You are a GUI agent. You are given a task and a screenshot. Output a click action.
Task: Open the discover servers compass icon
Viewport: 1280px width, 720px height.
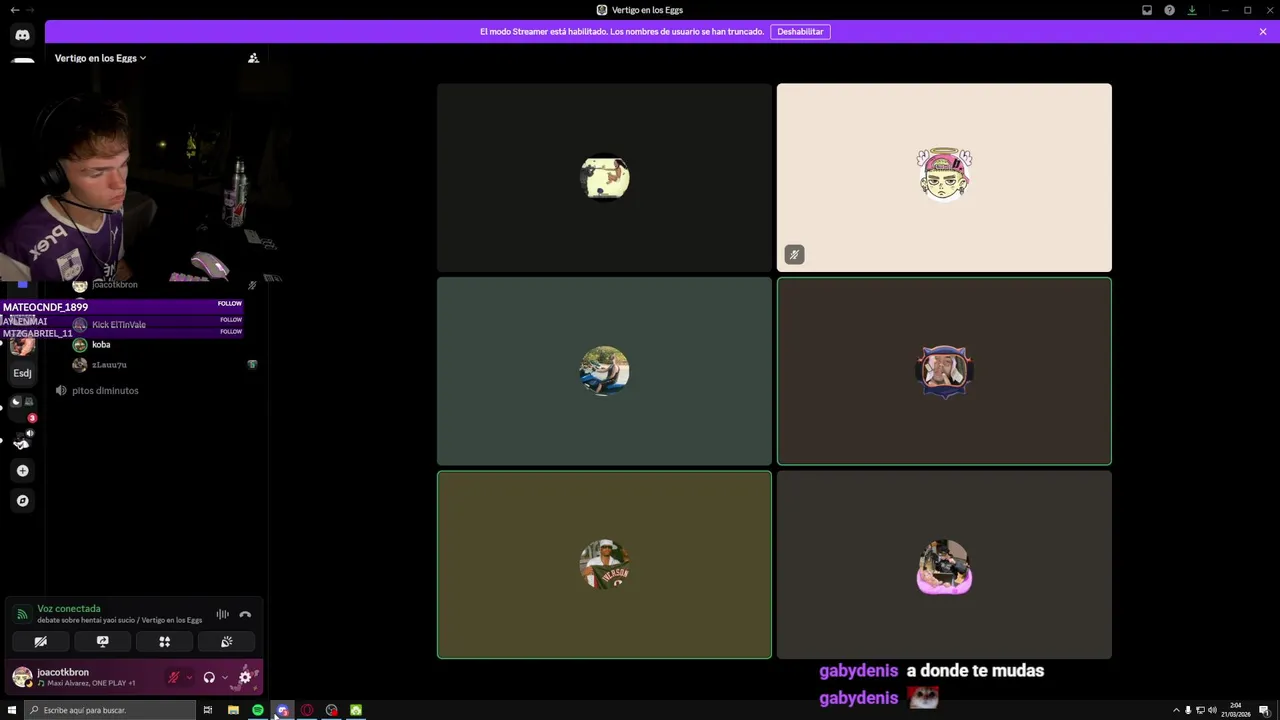tap(22, 501)
